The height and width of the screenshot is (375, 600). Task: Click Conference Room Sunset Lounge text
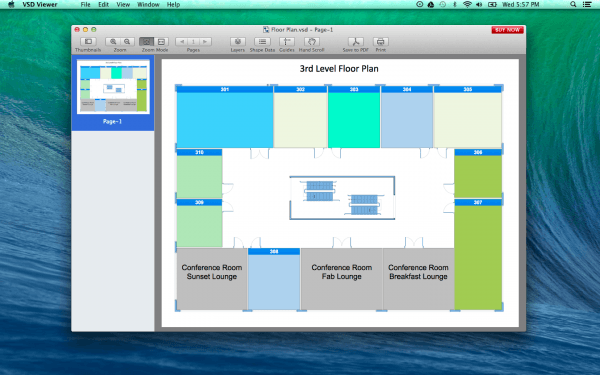point(212,272)
